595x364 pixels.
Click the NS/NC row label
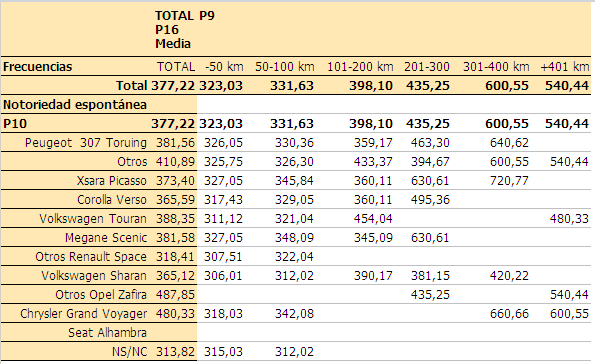pyautogui.click(x=129, y=351)
